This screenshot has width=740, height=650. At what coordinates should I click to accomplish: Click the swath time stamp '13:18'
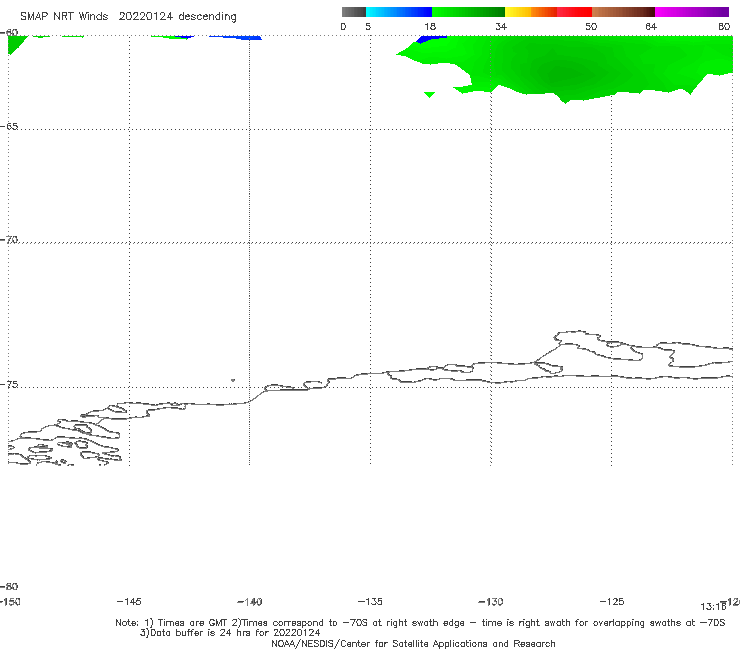click(713, 607)
